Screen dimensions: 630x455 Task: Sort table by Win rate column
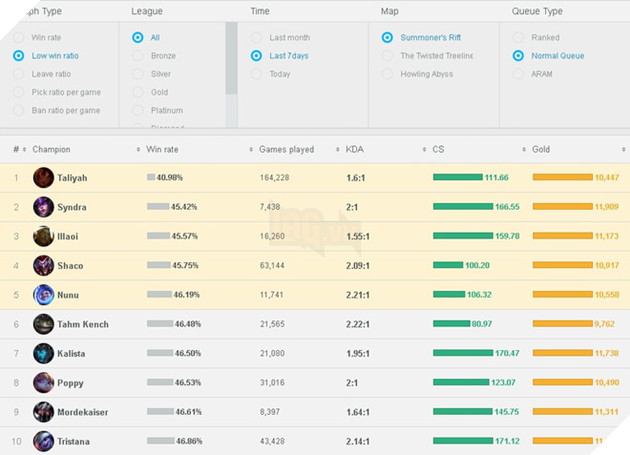coord(163,150)
